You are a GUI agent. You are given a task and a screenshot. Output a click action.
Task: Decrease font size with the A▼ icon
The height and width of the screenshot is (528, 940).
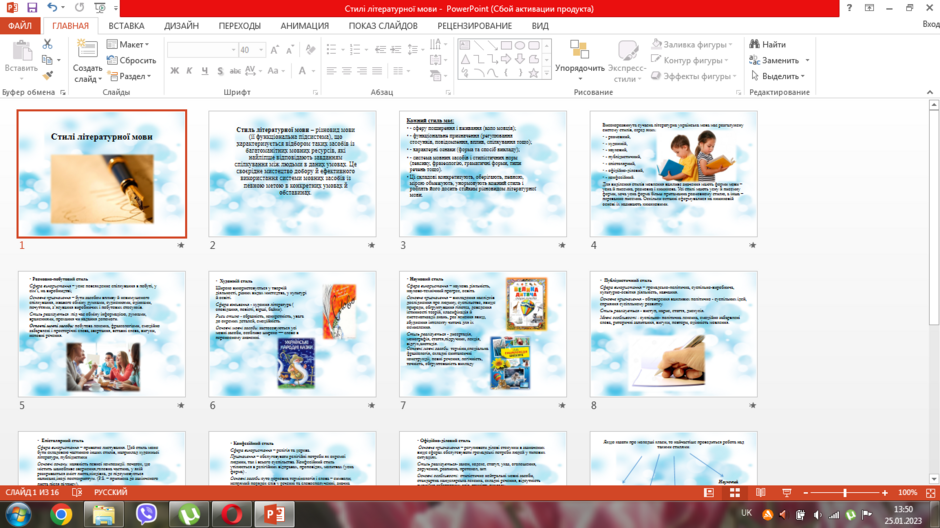pos(290,50)
